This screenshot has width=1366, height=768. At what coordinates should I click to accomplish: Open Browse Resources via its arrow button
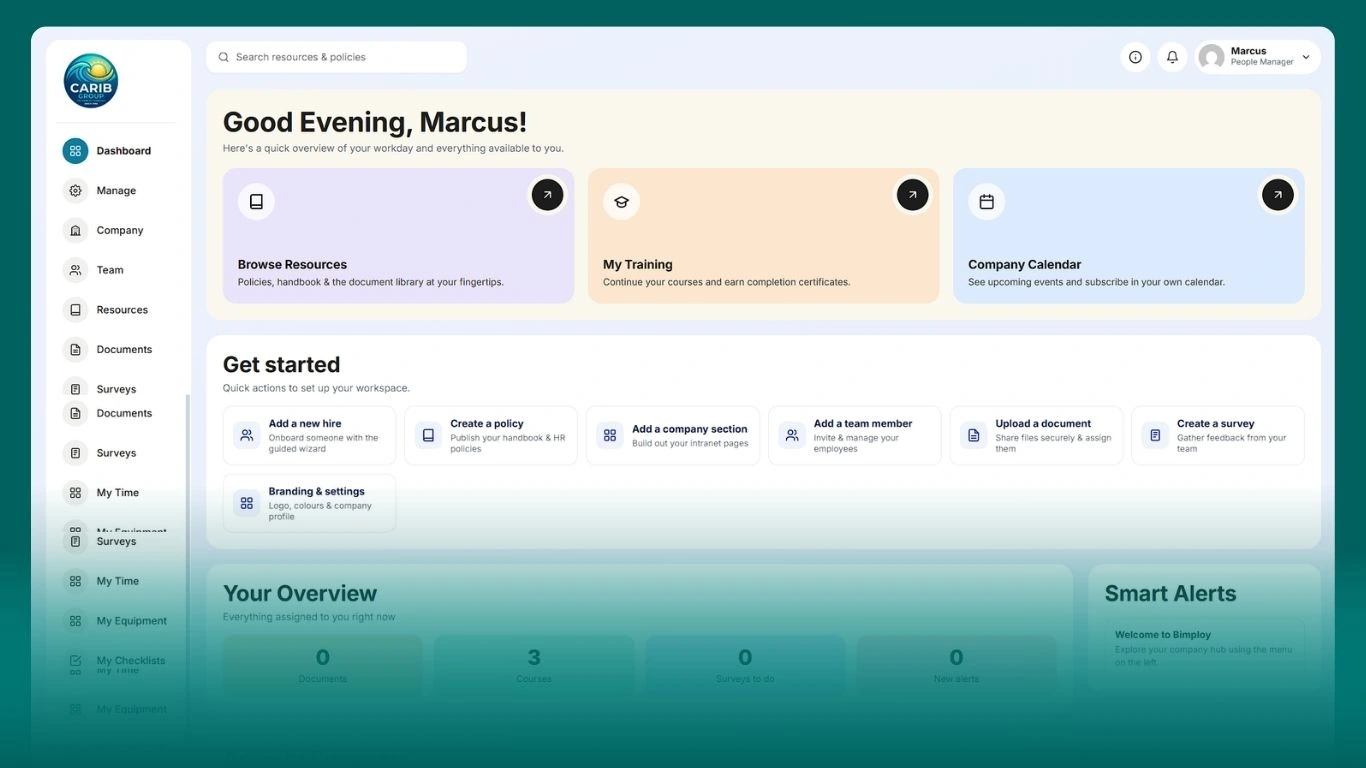547,194
